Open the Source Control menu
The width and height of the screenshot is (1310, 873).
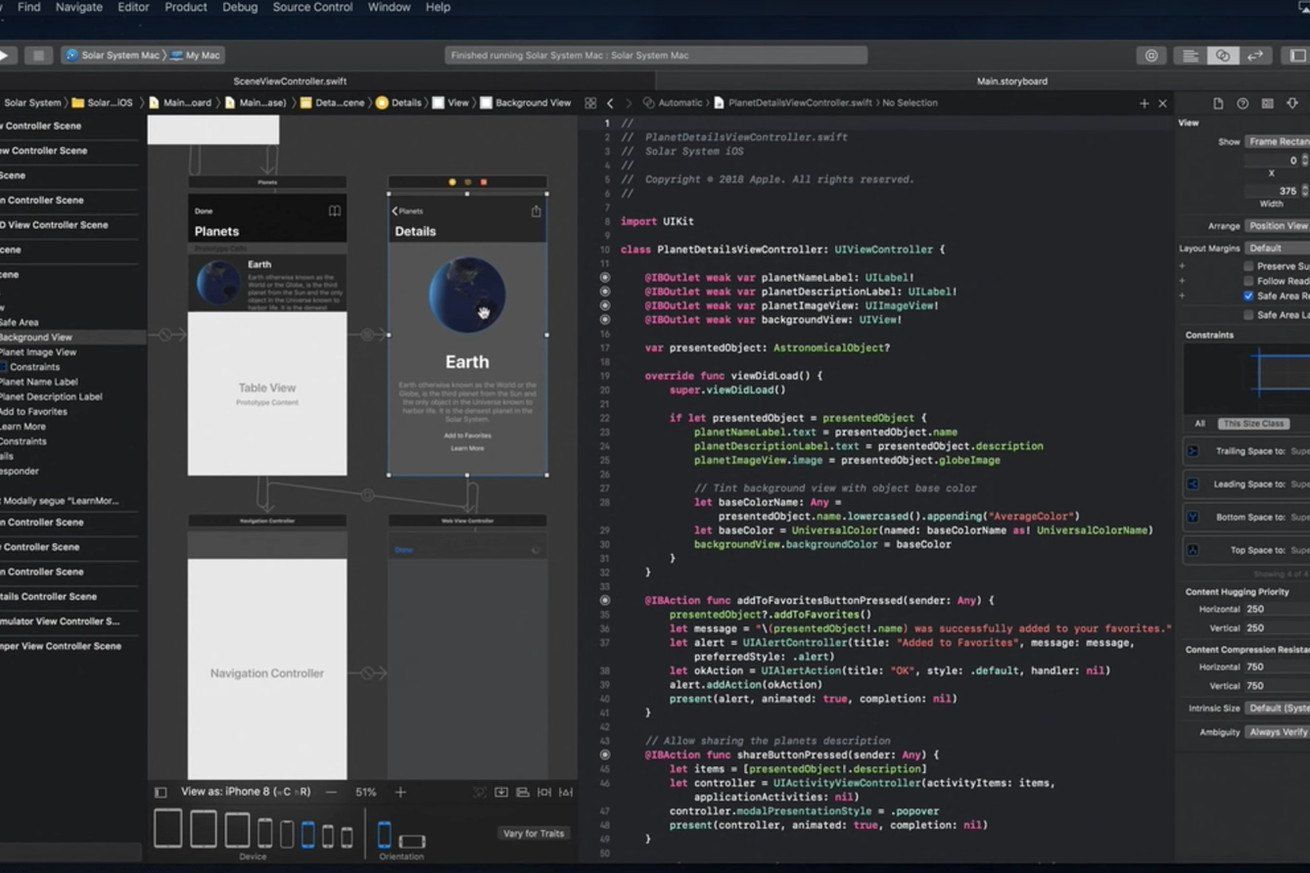point(312,7)
